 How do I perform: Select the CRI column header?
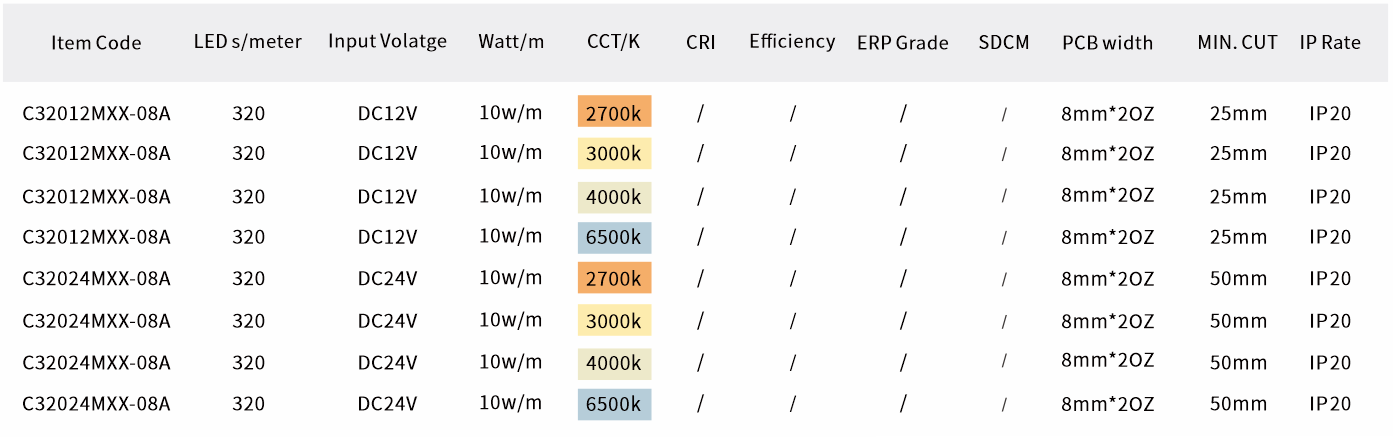tap(701, 42)
